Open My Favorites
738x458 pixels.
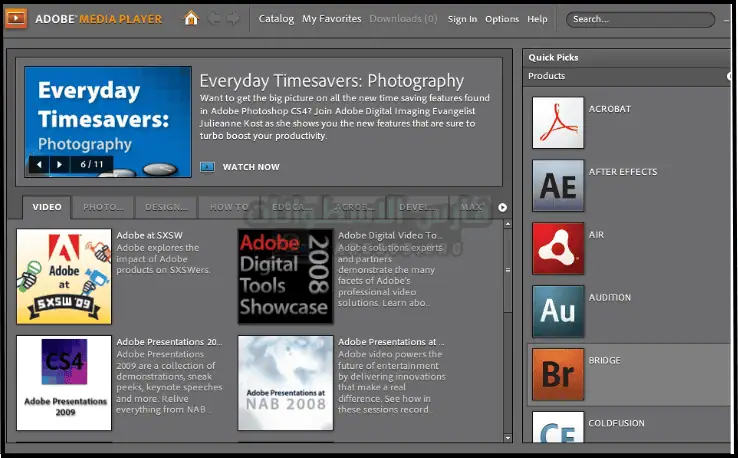click(331, 19)
